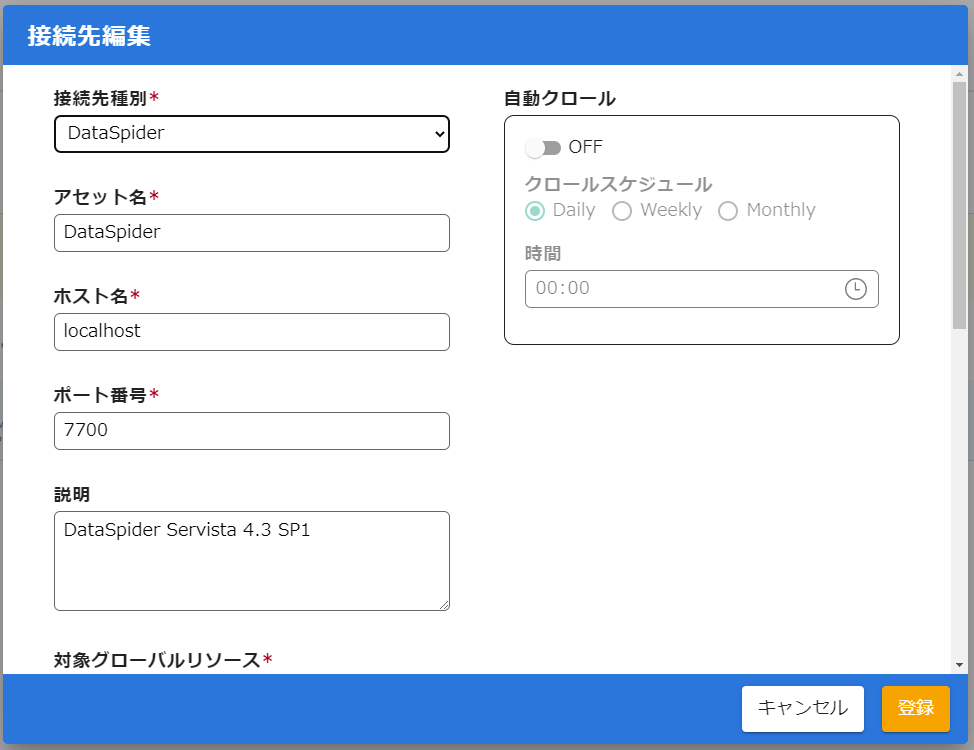Click the ポート番号 7700 field

point(252,431)
